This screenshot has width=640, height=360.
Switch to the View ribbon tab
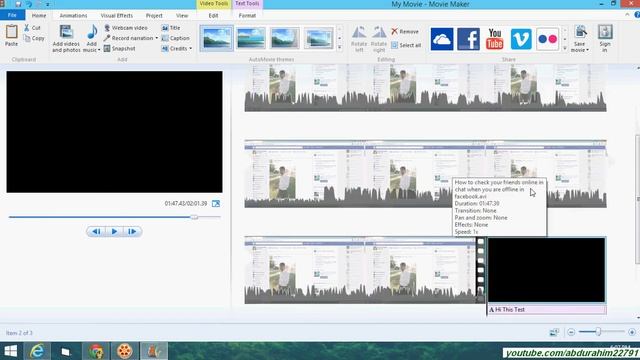(182, 16)
